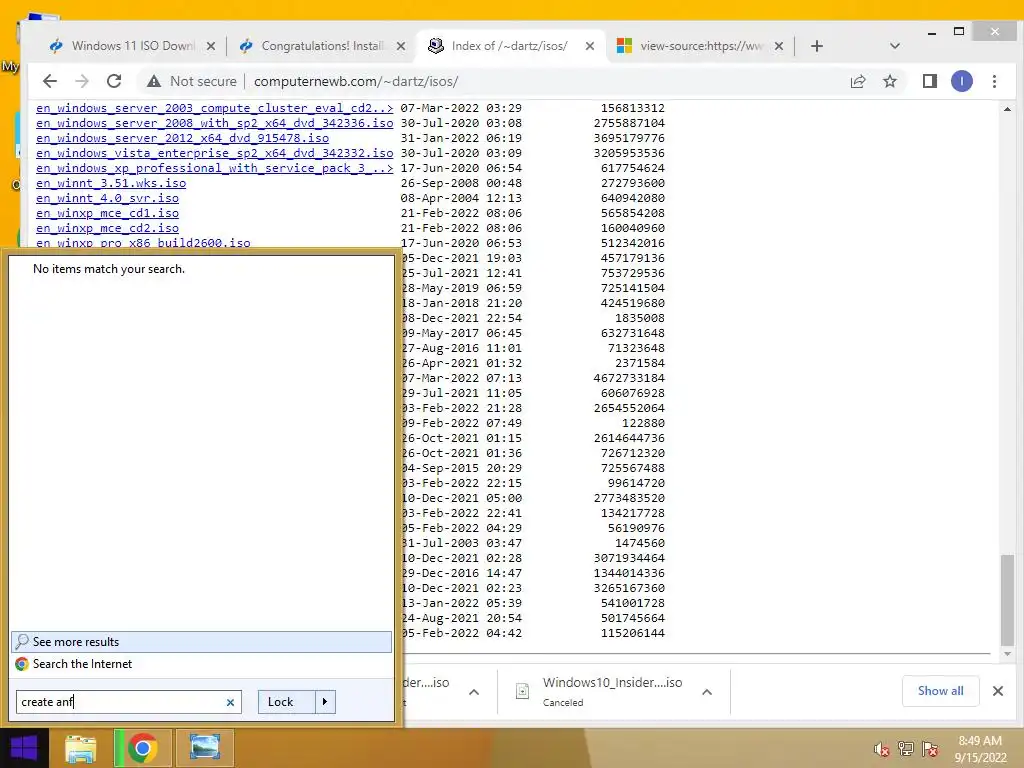Click the network tray icon
Image resolution: width=1024 pixels, height=768 pixels.
[906, 750]
